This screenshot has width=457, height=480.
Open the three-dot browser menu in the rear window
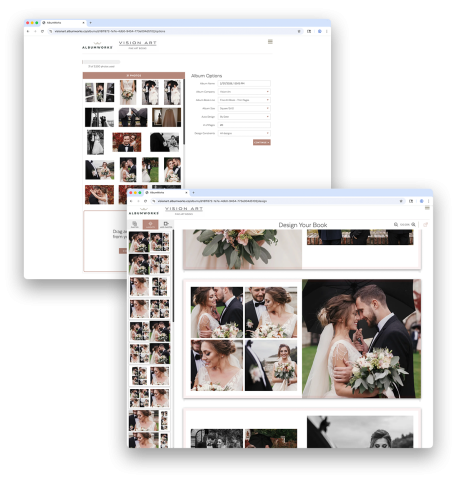327,31
